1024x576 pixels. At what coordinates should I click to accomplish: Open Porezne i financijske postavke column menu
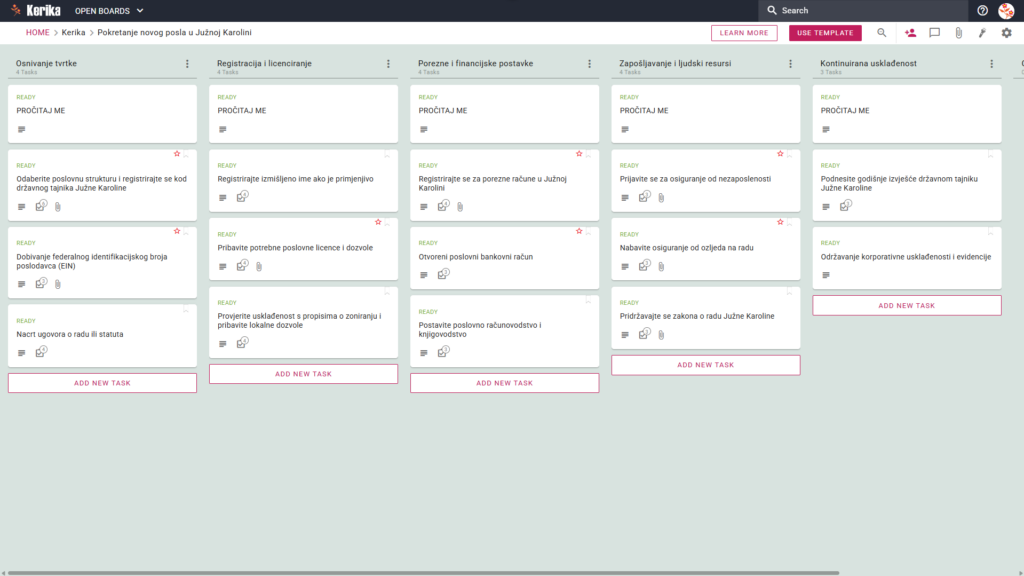pos(590,64)
